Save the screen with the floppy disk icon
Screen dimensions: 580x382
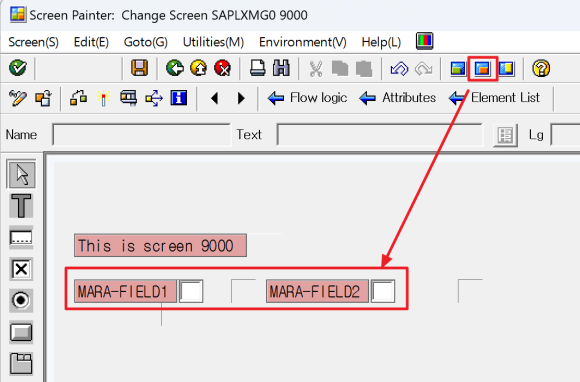click(139, 68)
